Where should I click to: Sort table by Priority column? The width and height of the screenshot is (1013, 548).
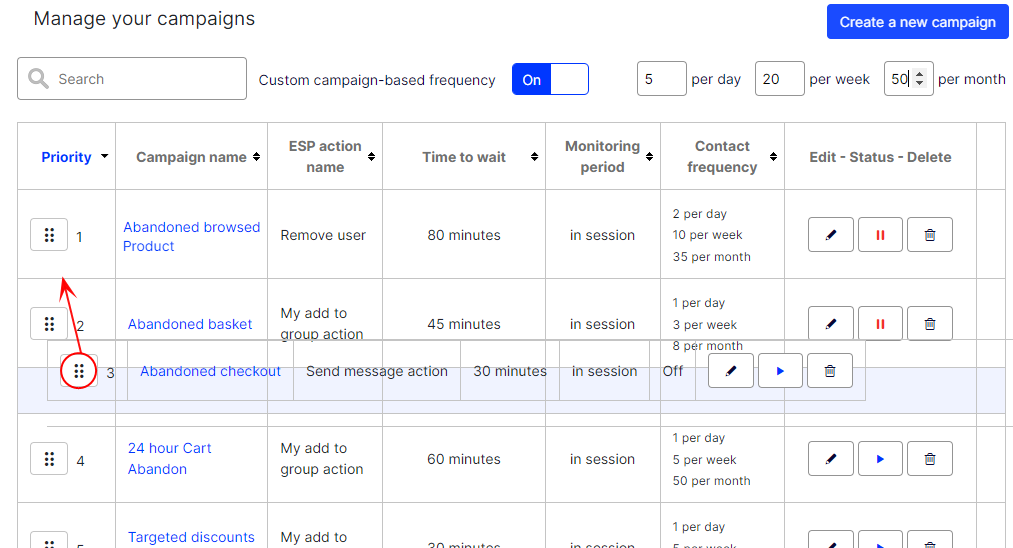(74, 157)
